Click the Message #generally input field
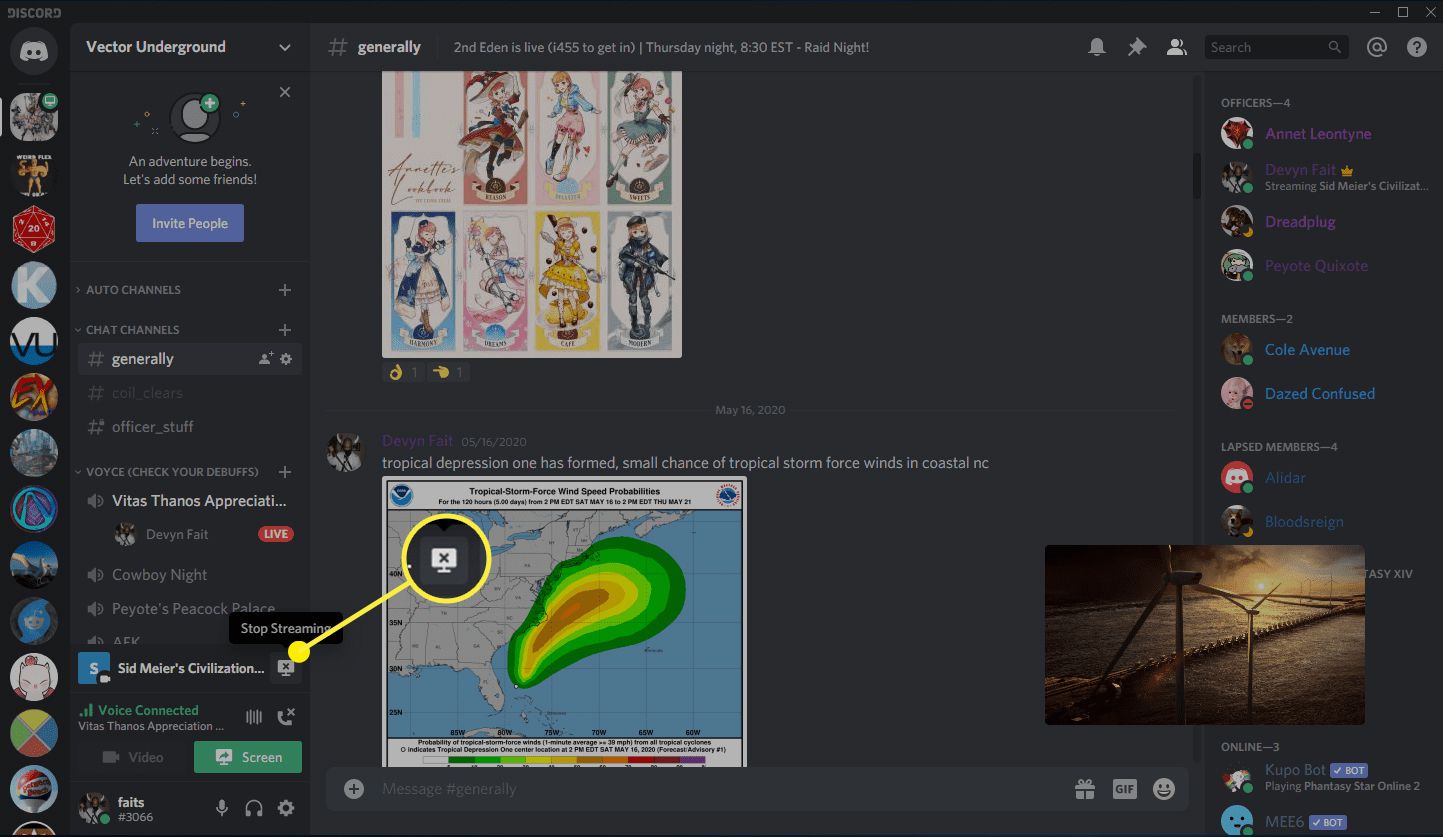Screen dimensions: 1443x837 (x=700, y=789)
